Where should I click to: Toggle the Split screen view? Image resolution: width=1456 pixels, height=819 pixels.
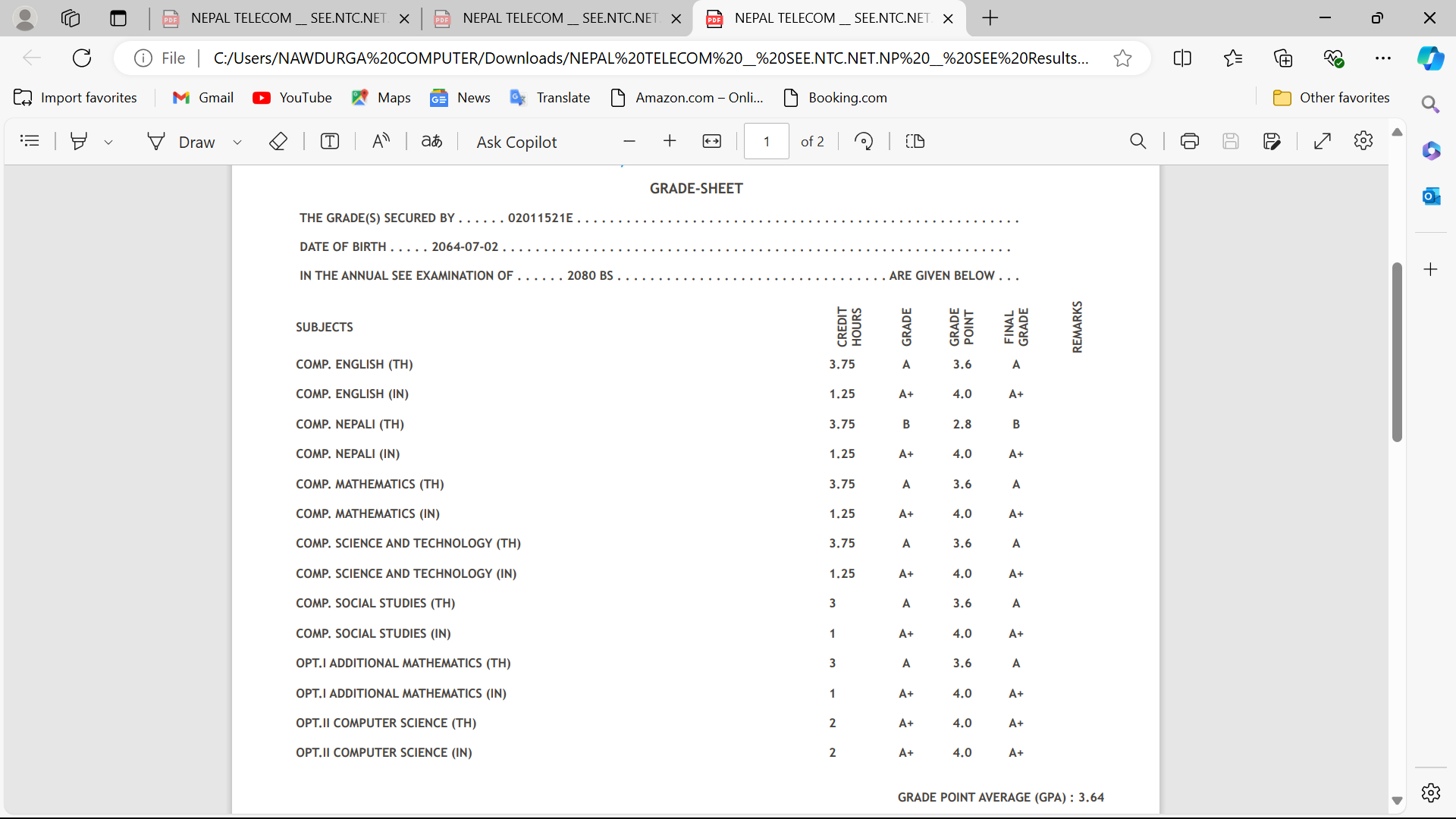1181,58
